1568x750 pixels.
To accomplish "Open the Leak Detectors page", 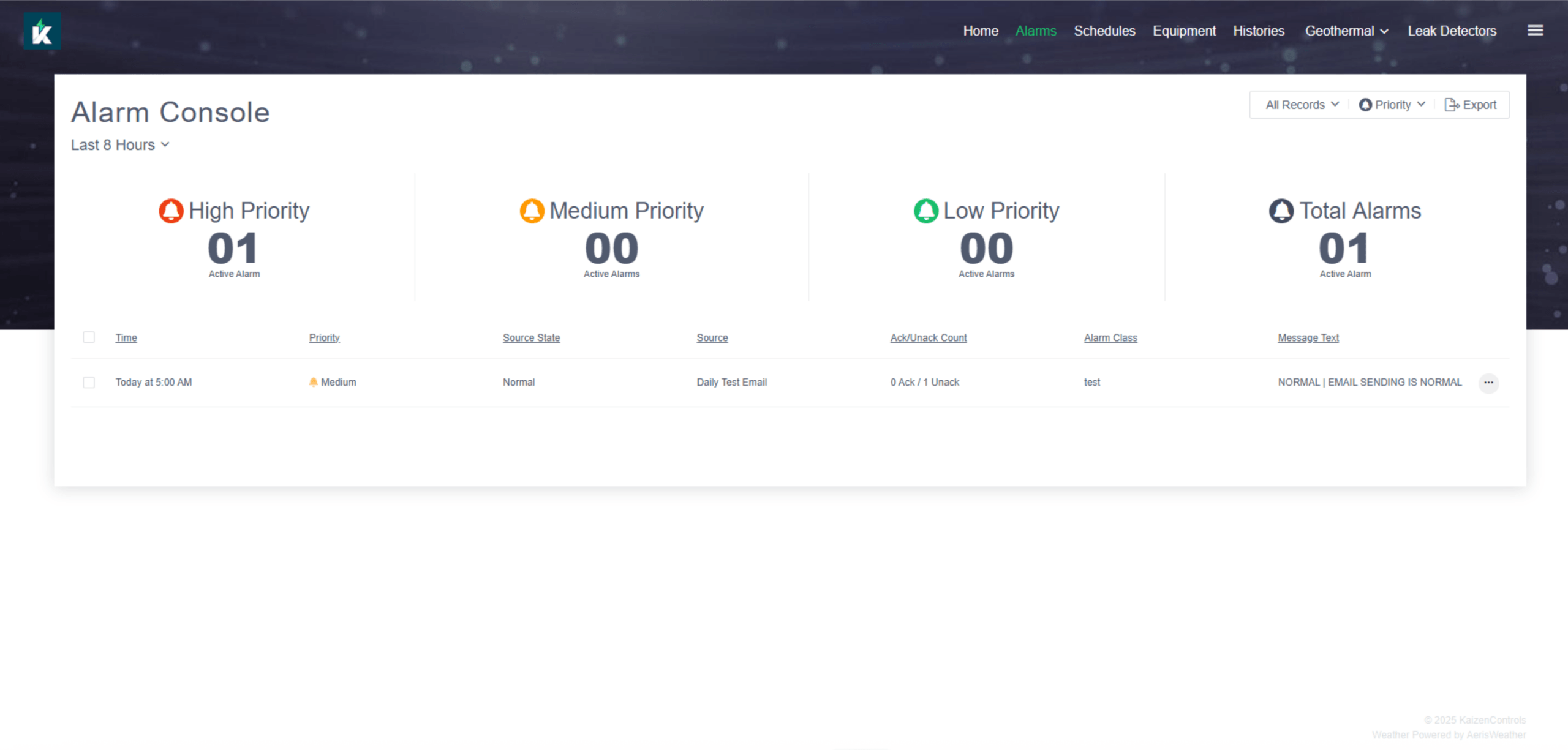I will (1452, 31).
